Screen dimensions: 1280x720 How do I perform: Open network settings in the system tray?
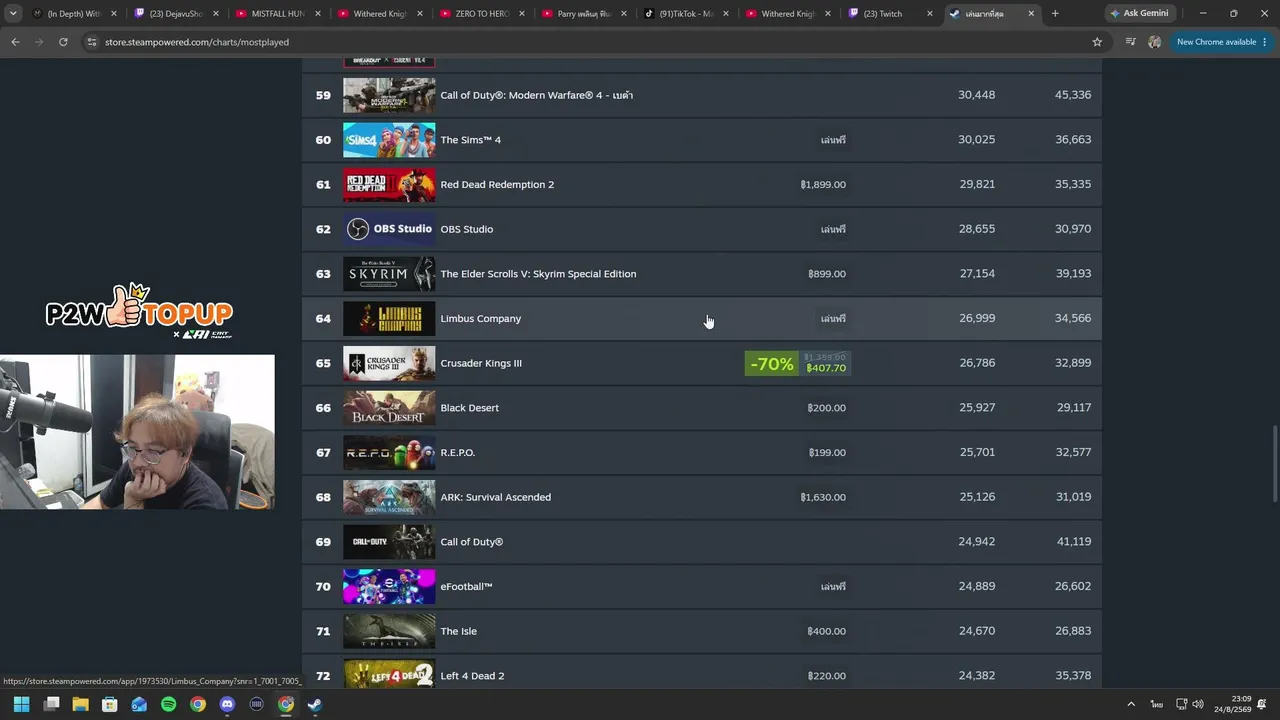point(1181,704)
